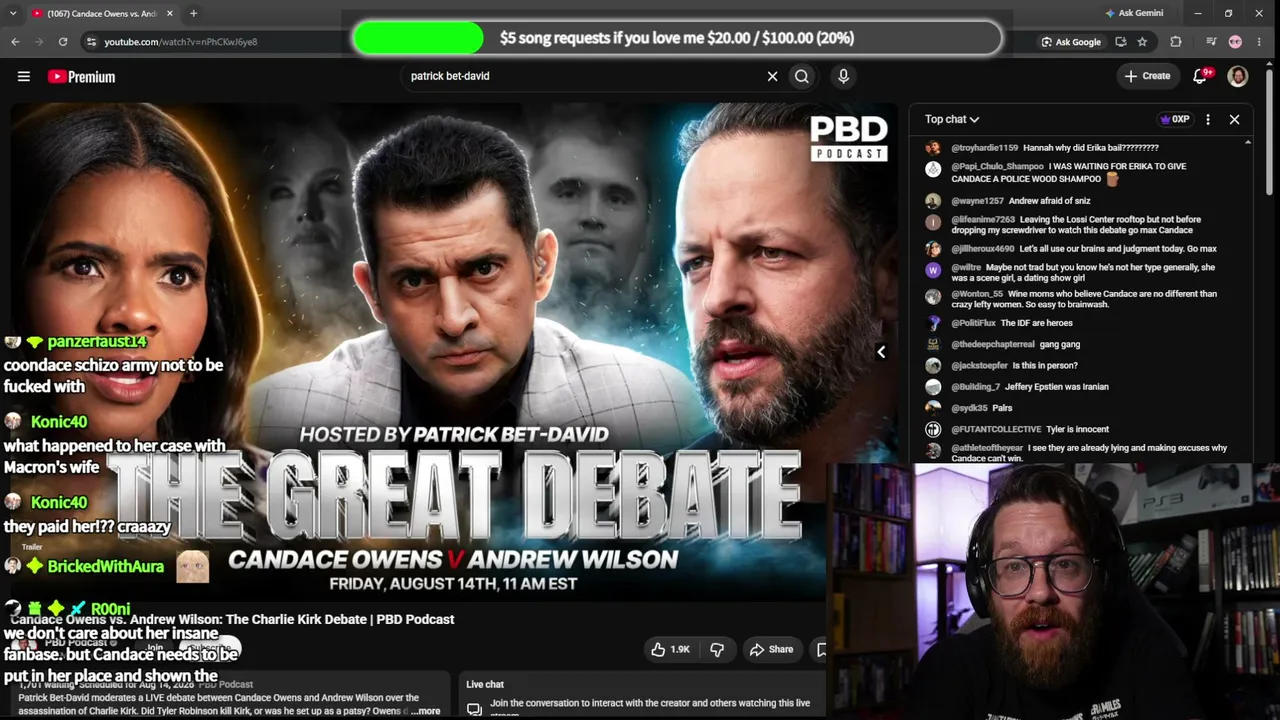Click the video title text

[232, 619]
